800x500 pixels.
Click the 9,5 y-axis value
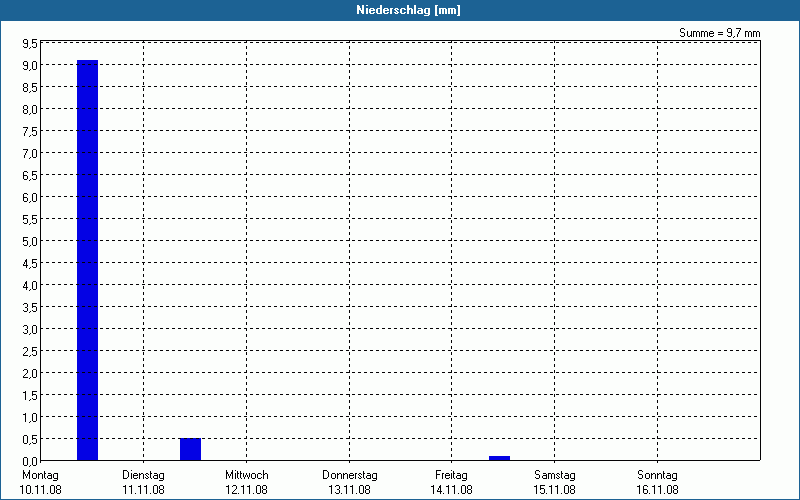coord(30,44)
